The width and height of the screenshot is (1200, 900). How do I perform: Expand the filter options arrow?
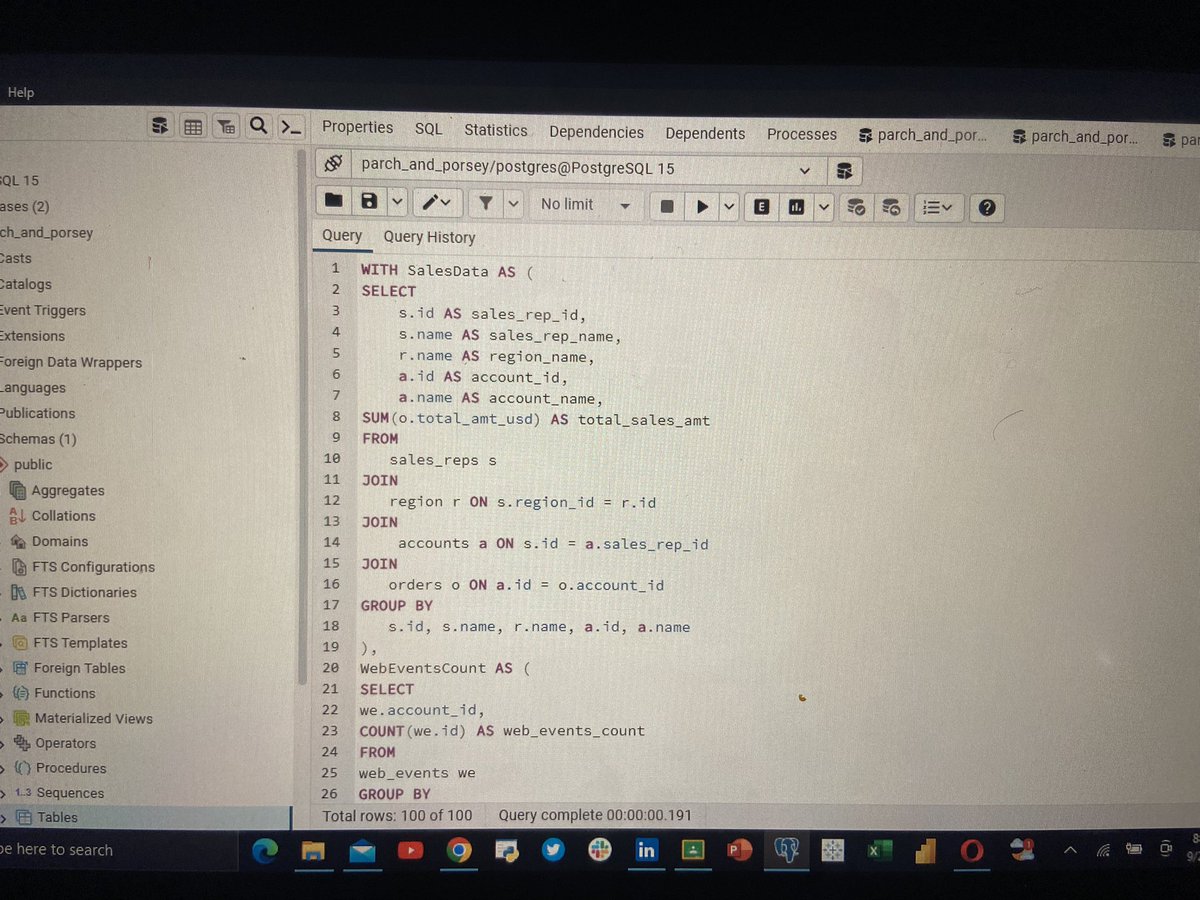pos(513,204)
